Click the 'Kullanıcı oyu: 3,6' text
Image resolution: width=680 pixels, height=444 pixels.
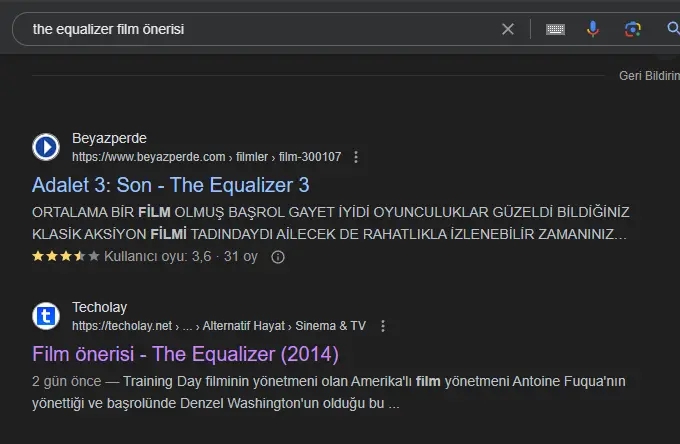[157, 257]
